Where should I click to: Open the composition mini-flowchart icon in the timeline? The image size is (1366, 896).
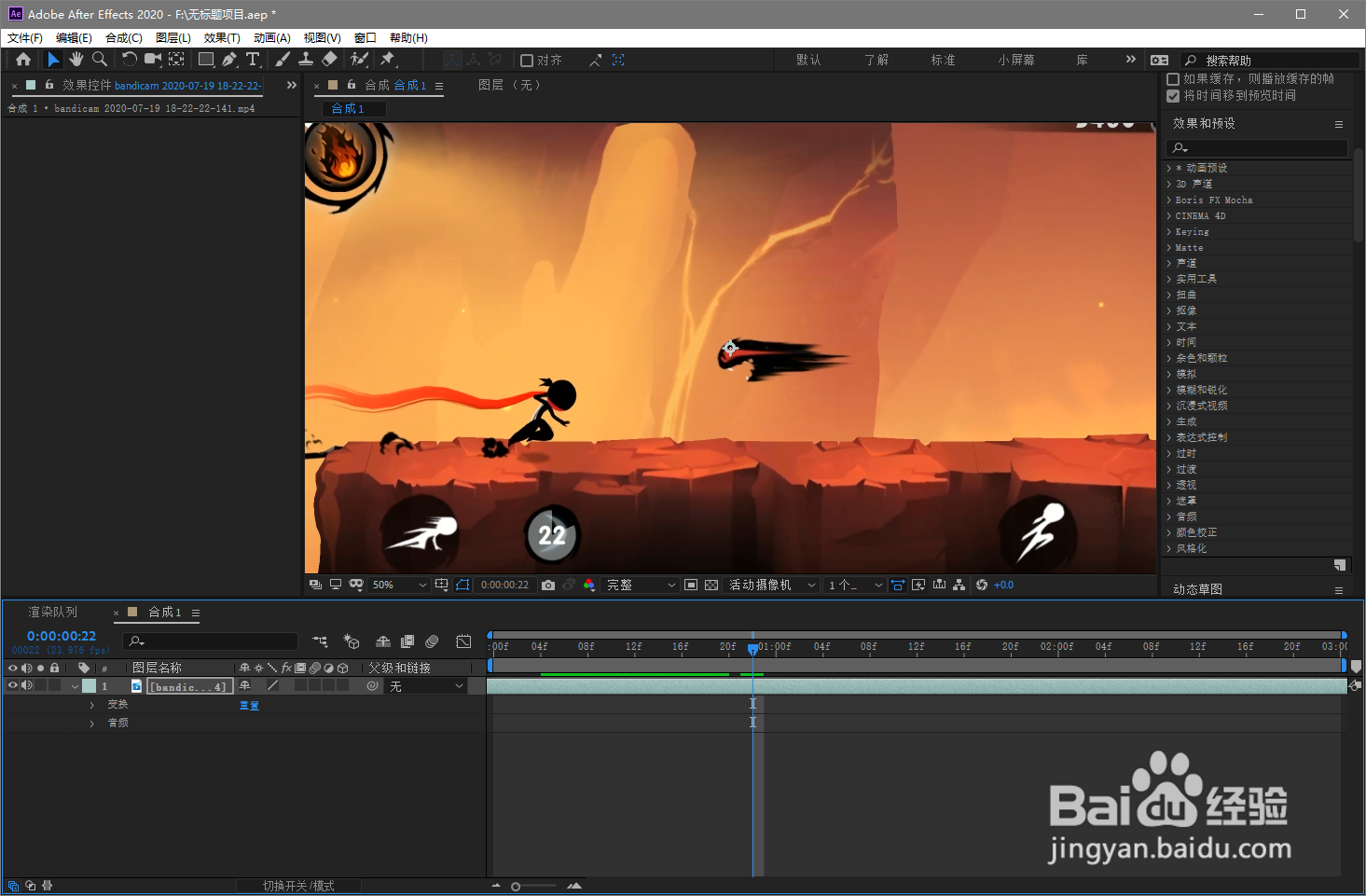tap(320, 641)
